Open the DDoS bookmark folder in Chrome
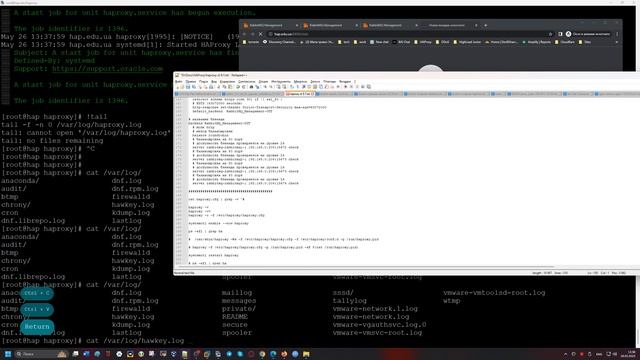 (x=442, y=42)
